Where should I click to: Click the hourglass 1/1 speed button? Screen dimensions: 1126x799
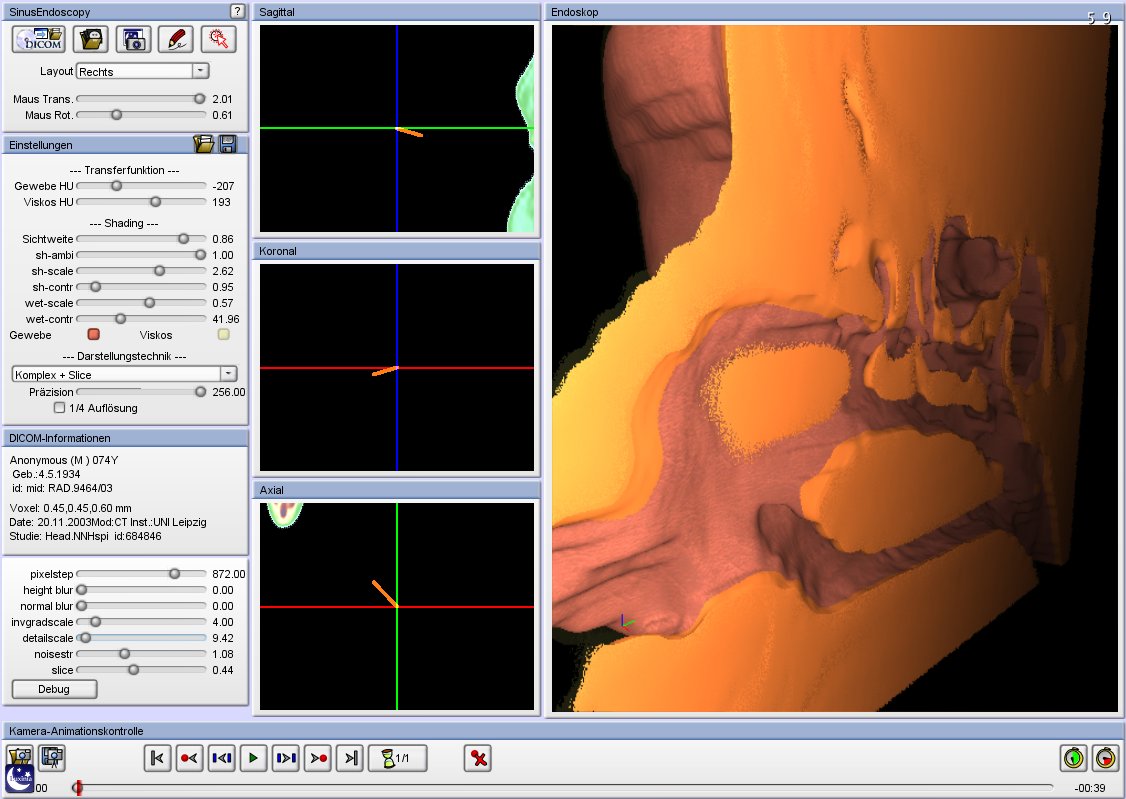398,758
